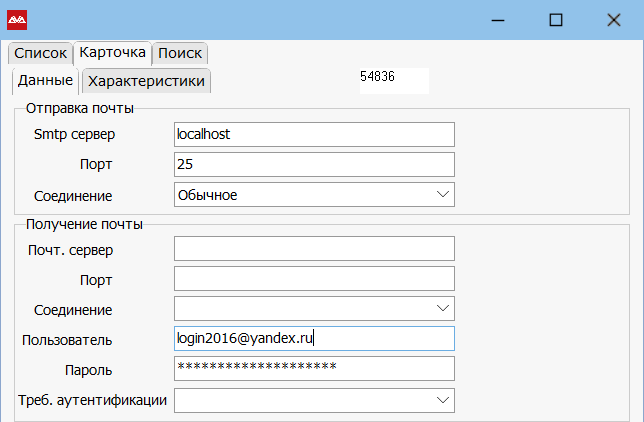Switch to the Данные subtab

[45, 80]
